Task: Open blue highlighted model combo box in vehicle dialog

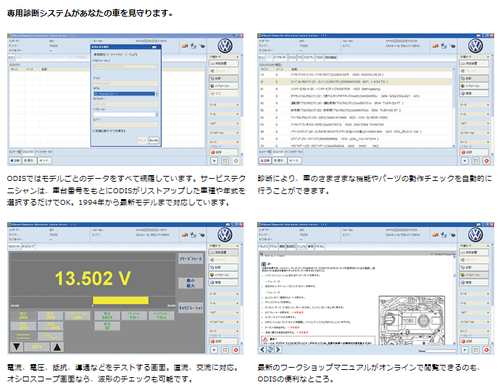Action: click(126, 94)
